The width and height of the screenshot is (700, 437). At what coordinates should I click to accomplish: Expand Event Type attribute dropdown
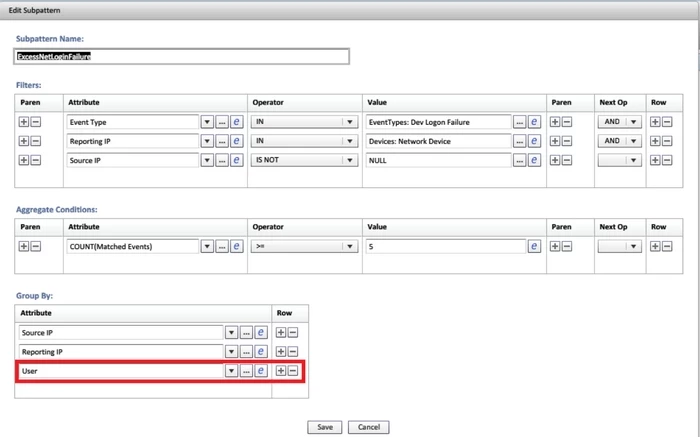click(207, 122)
